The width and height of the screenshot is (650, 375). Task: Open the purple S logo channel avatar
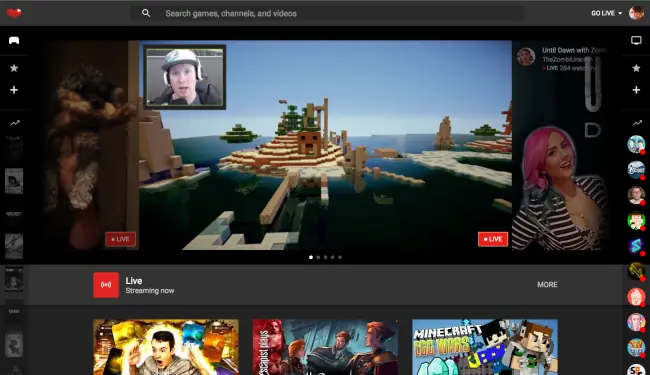point(636,246)
